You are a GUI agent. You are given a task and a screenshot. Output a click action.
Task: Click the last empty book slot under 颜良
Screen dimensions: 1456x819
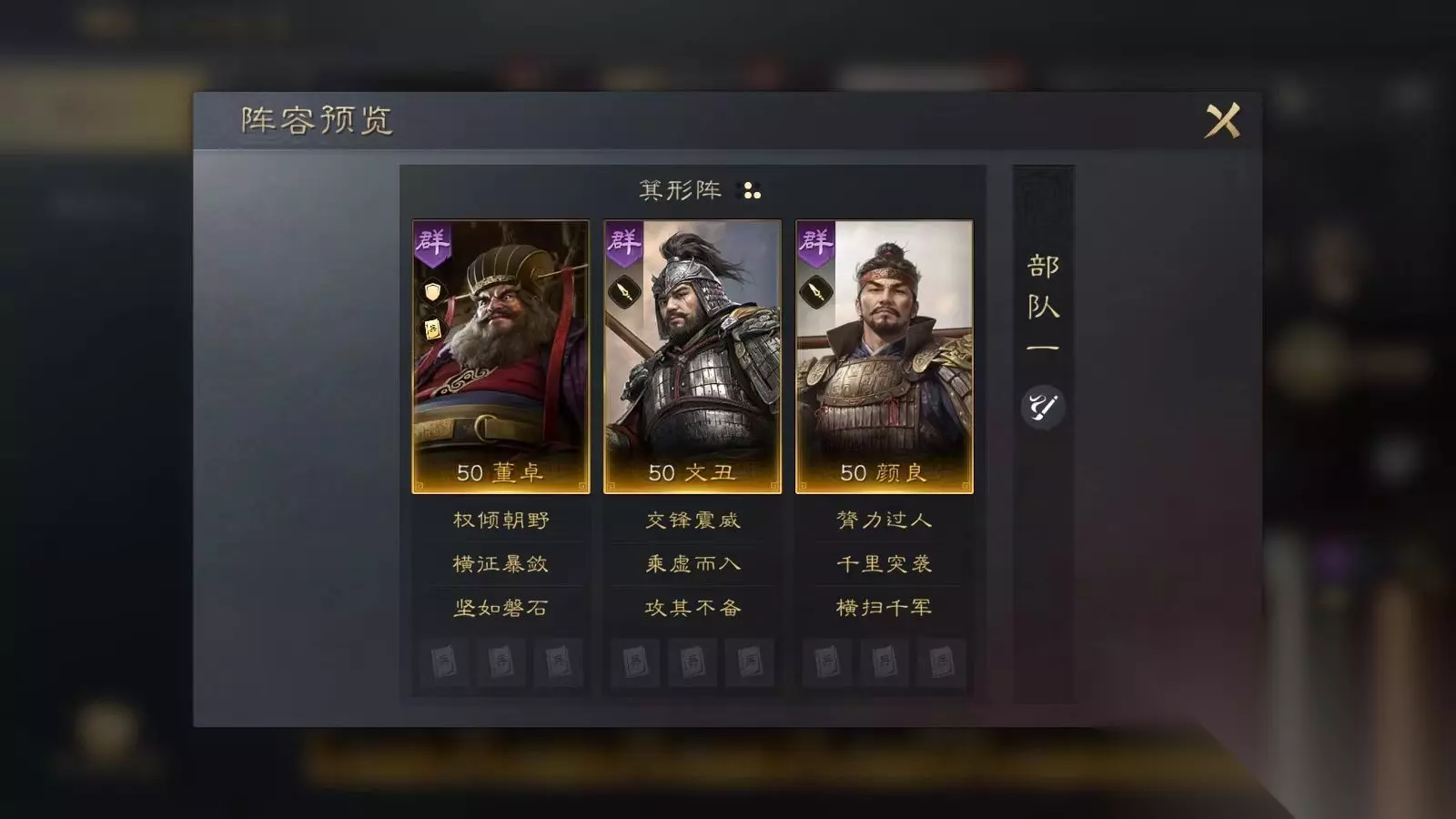tap(942, 662)
